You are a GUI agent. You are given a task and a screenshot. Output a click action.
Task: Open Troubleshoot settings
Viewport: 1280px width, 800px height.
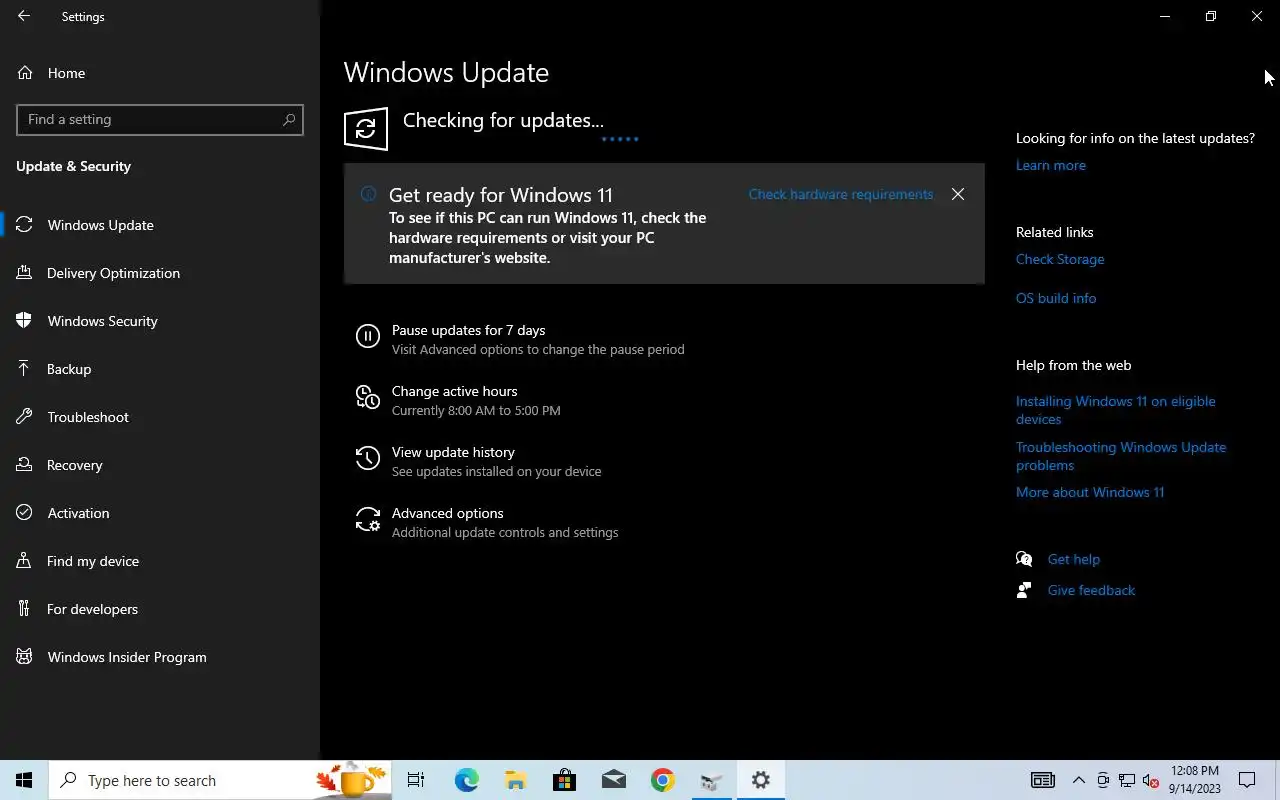160,417
